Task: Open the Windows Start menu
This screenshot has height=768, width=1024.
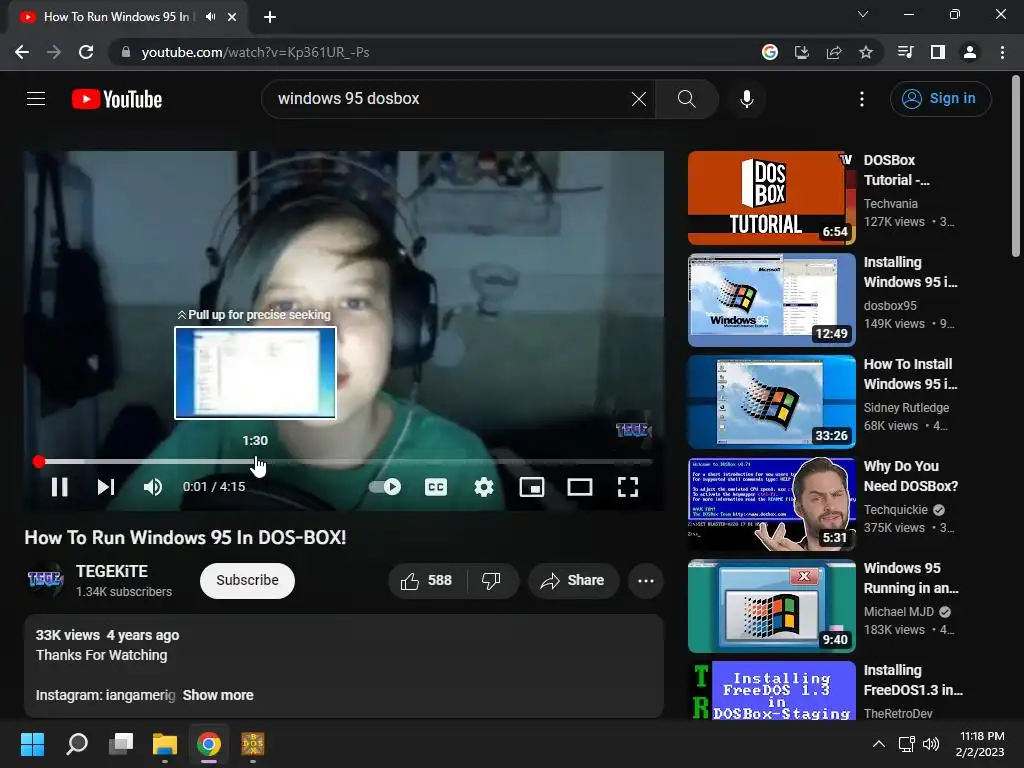Action: click(x=32, y=744)
